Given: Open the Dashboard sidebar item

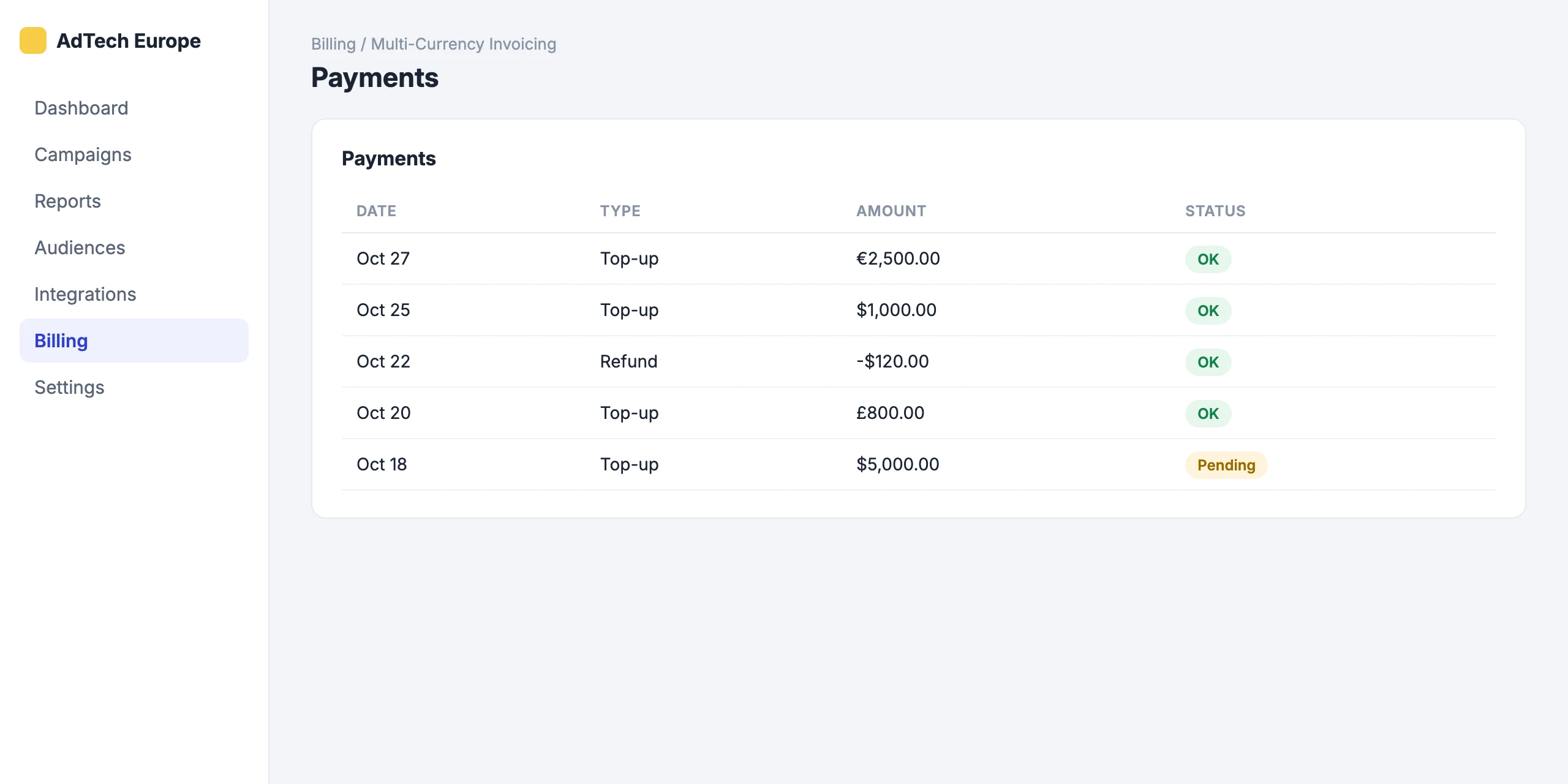Looking at the screenshot, I should point(134,108).
